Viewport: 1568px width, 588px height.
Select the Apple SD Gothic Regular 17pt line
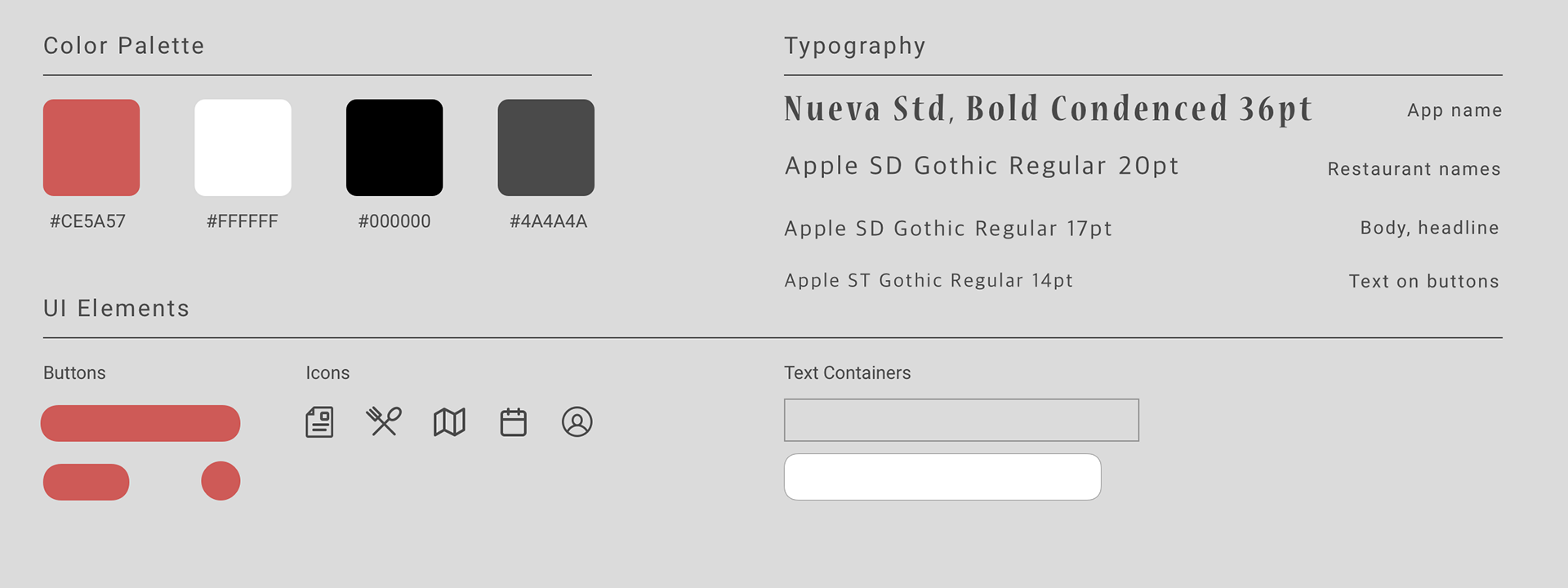[x=948, y=229]
